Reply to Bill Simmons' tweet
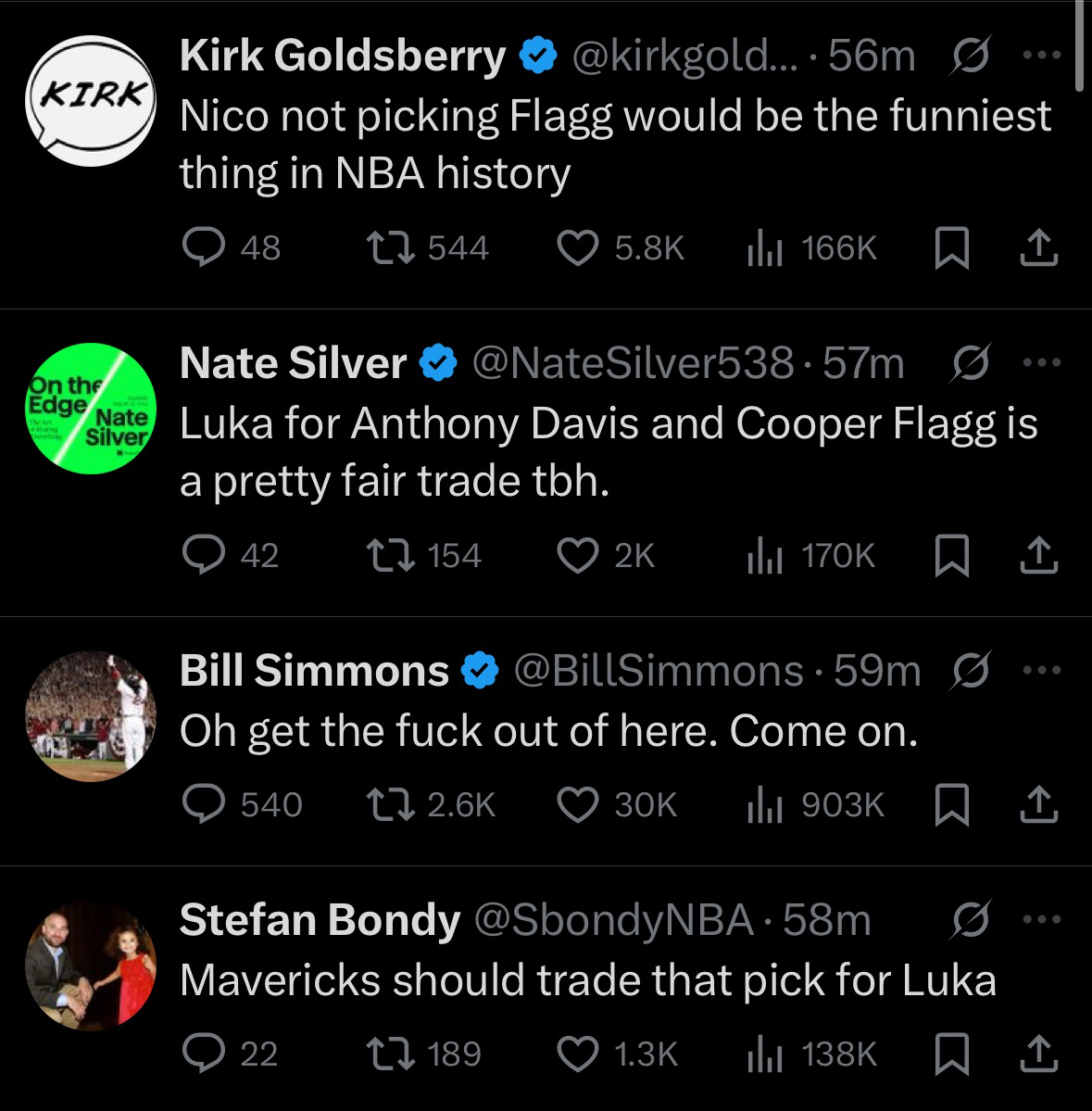Screen dimensions: 1092x1111 click(203, 804)
